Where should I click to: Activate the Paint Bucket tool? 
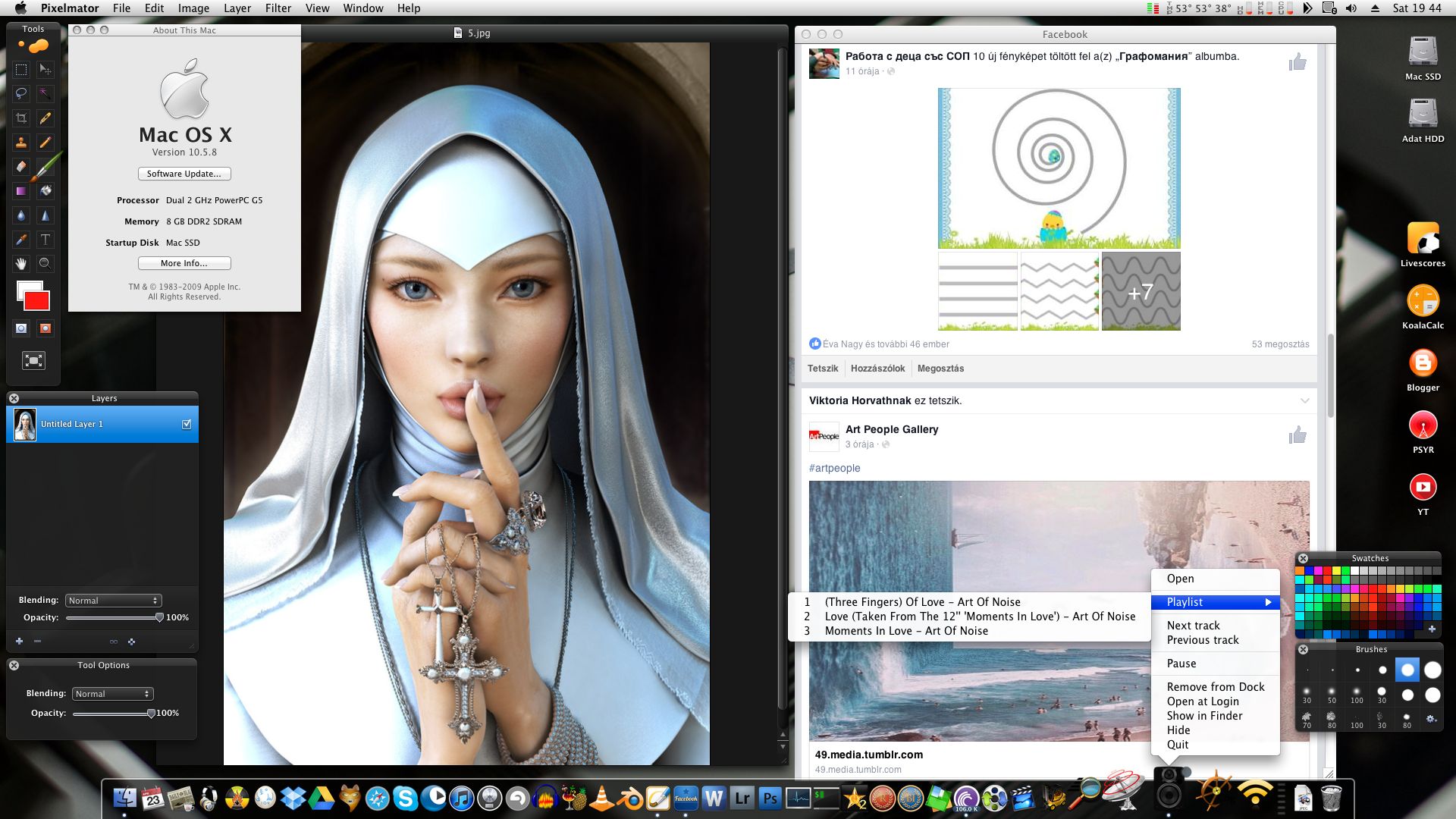click(x=45, y=190)
